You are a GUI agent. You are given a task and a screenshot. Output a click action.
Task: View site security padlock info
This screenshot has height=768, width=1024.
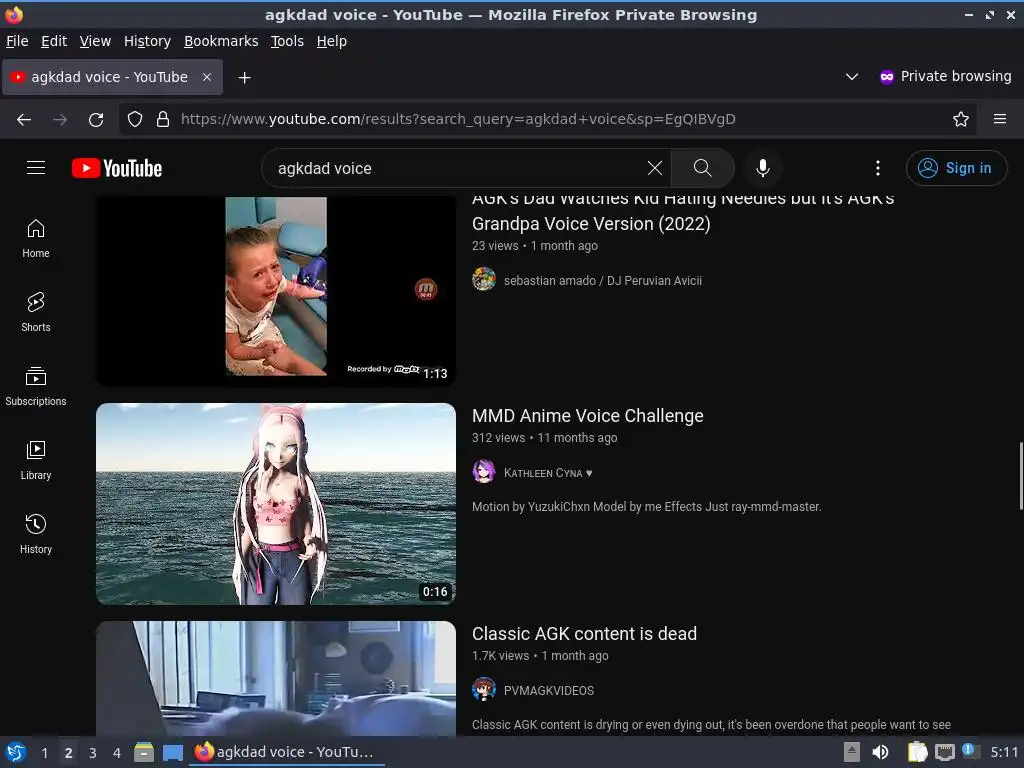163,119
